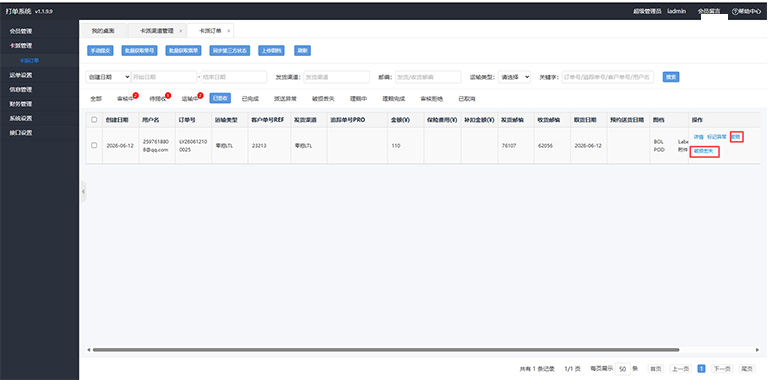Go to 尾页 last page
The height and width of the screenshot is (380, 770).
[746, 369]
